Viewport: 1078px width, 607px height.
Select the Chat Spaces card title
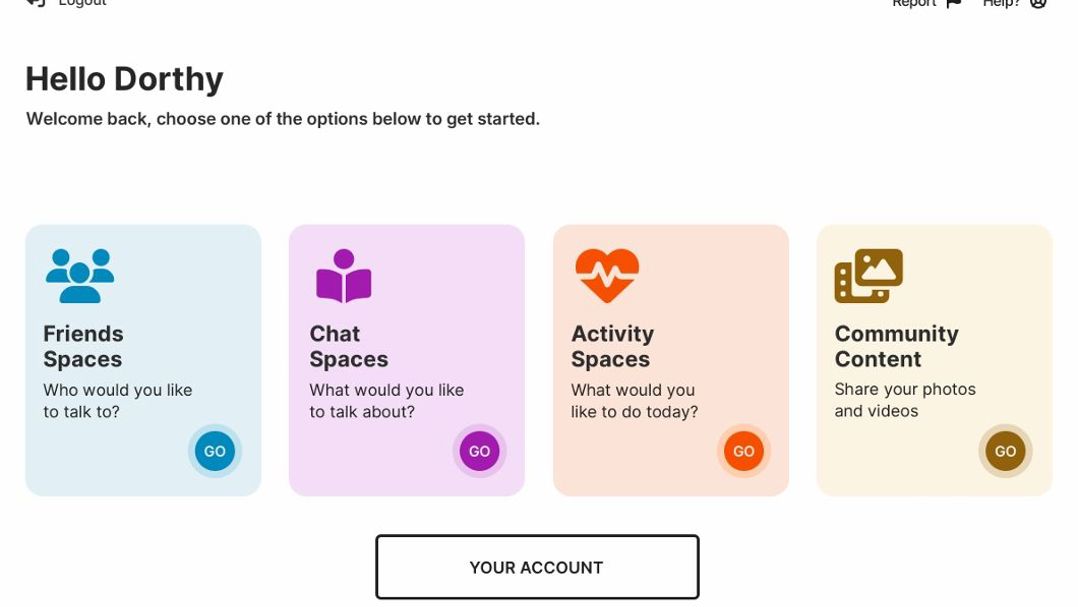[x=348, y=346]
